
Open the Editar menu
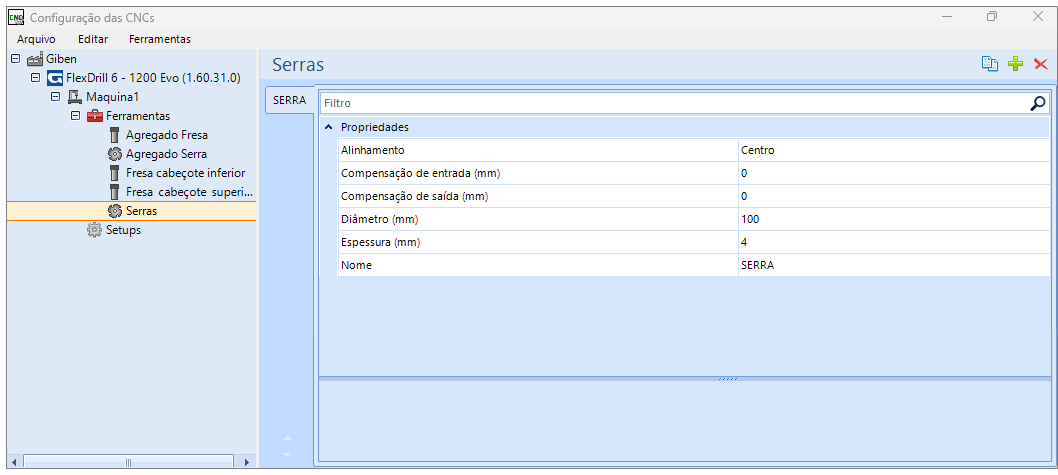tap(93, 39)
